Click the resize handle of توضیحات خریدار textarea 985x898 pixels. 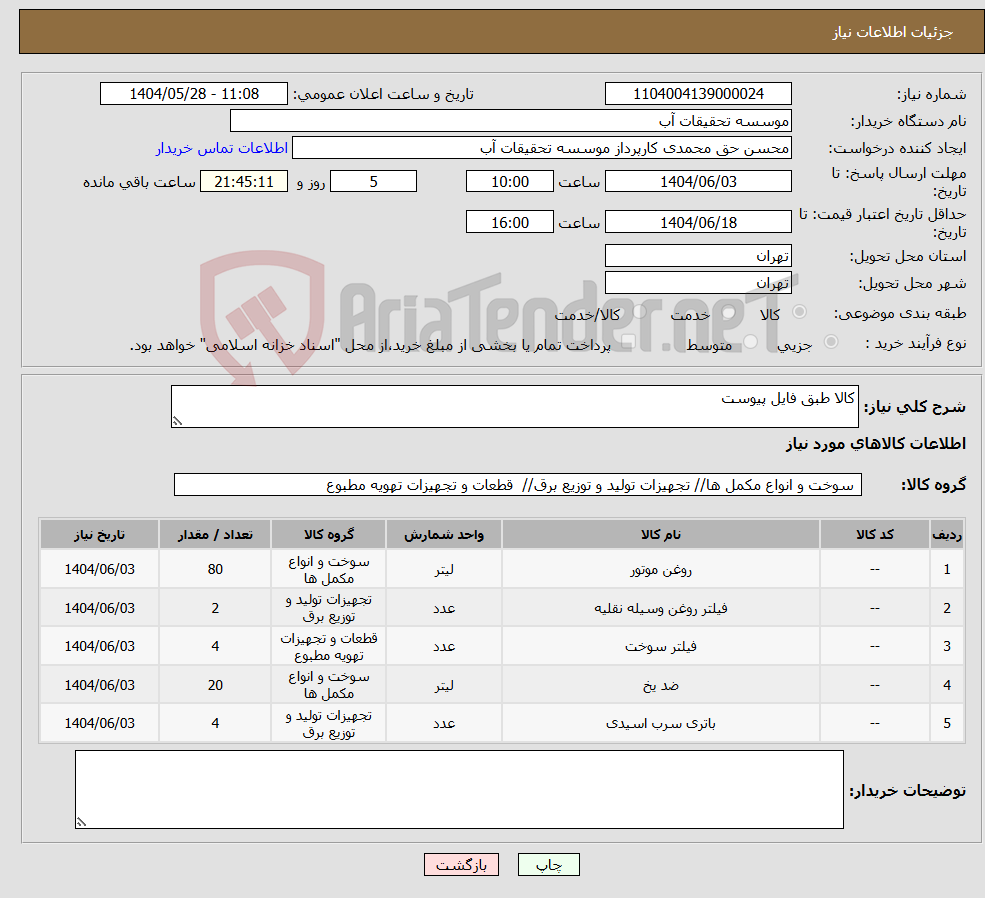(82, 820)
